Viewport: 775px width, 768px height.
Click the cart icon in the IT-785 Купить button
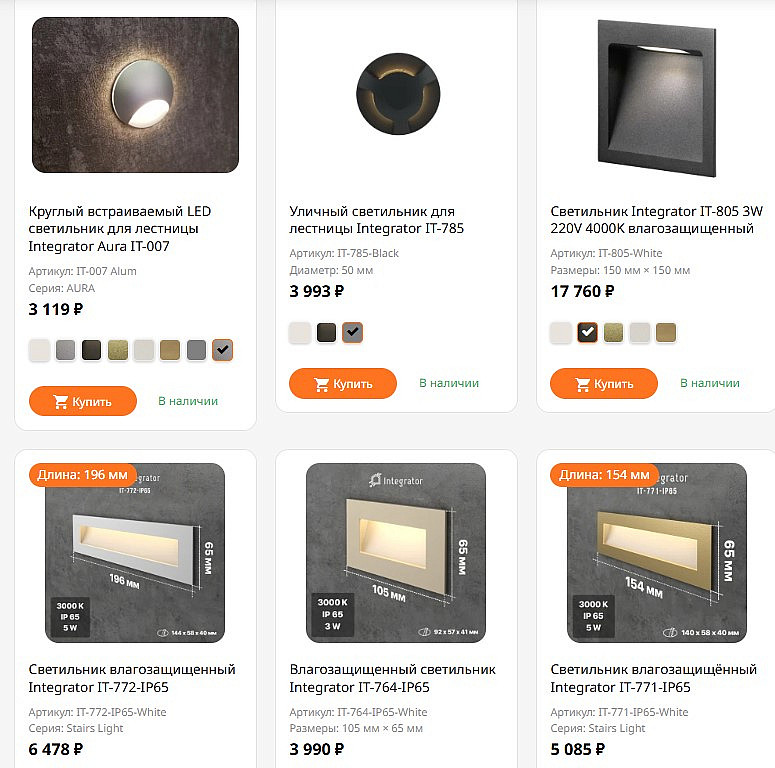coord(322,384)
